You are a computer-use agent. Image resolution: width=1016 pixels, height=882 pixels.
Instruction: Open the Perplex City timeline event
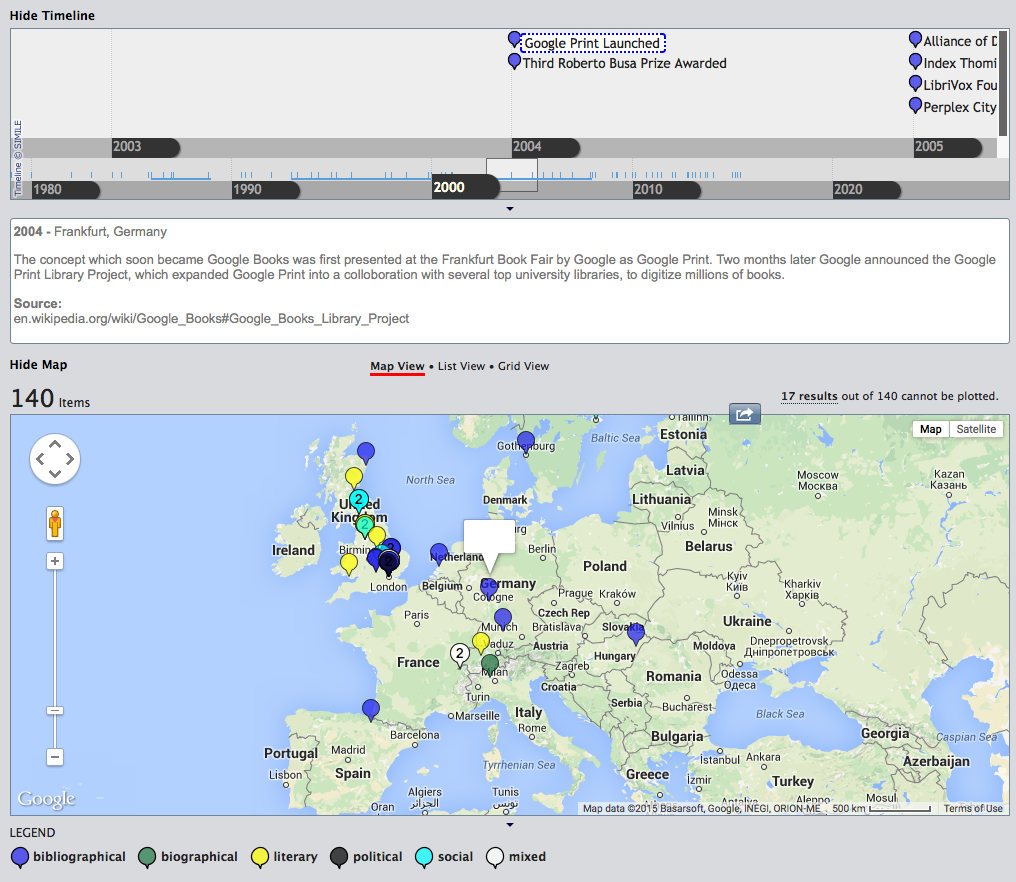[x=959, y=108]
